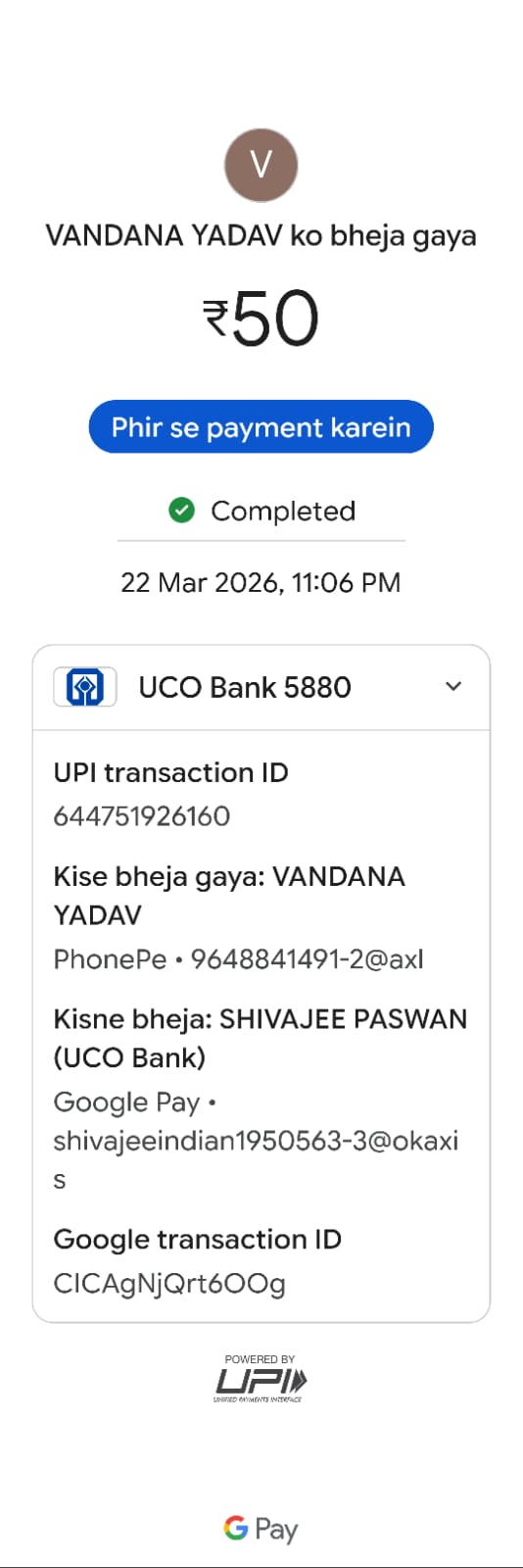Tap the Pay wordmark next to G
The image size is (523, 1568).
coord(276,1529)
